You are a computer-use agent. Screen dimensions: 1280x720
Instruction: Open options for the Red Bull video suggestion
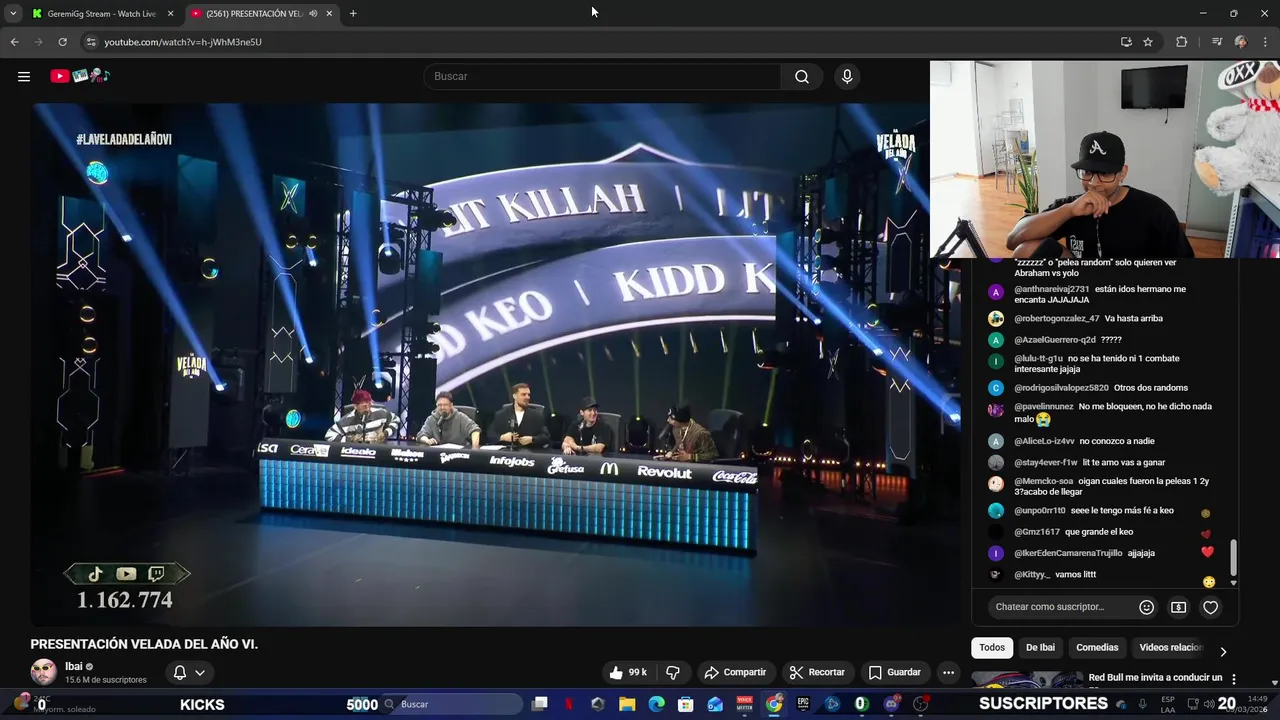[1234, 679]
